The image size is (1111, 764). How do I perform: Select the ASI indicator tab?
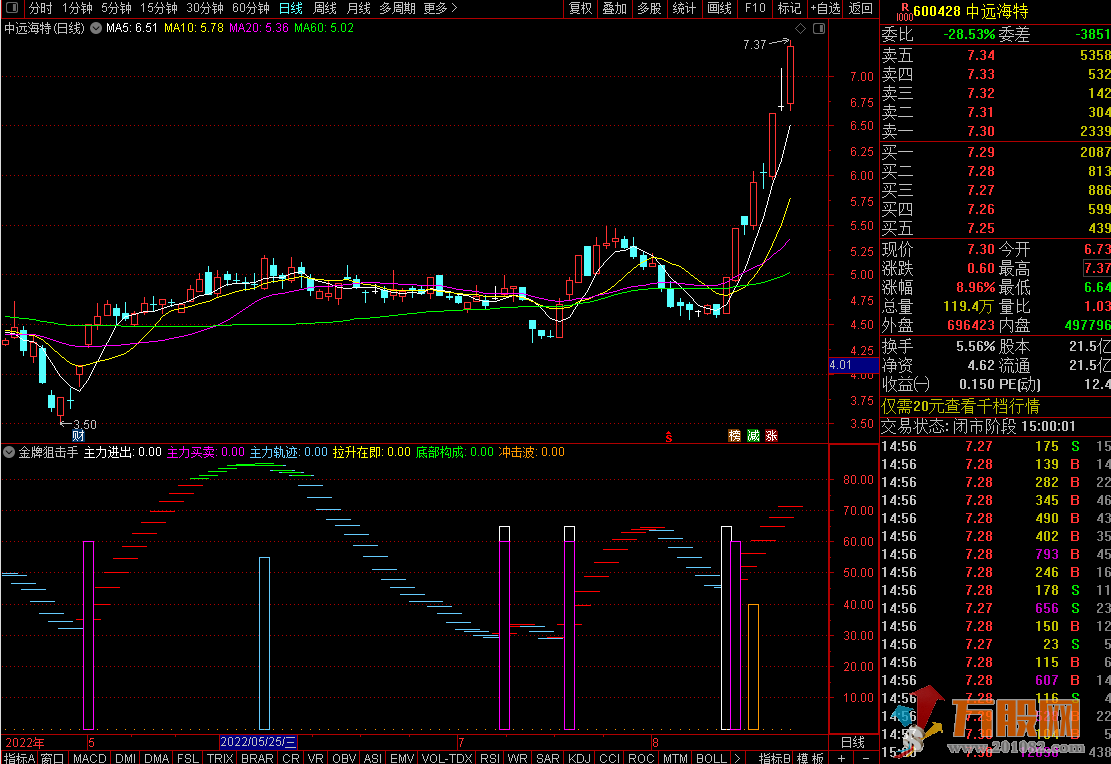[373, 758]
